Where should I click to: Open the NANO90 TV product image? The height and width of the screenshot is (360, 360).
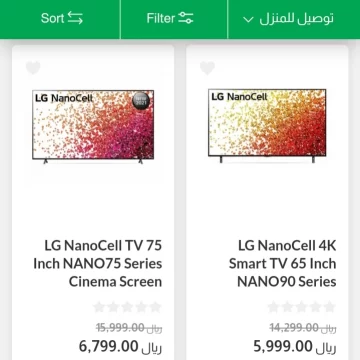(267, 126)
